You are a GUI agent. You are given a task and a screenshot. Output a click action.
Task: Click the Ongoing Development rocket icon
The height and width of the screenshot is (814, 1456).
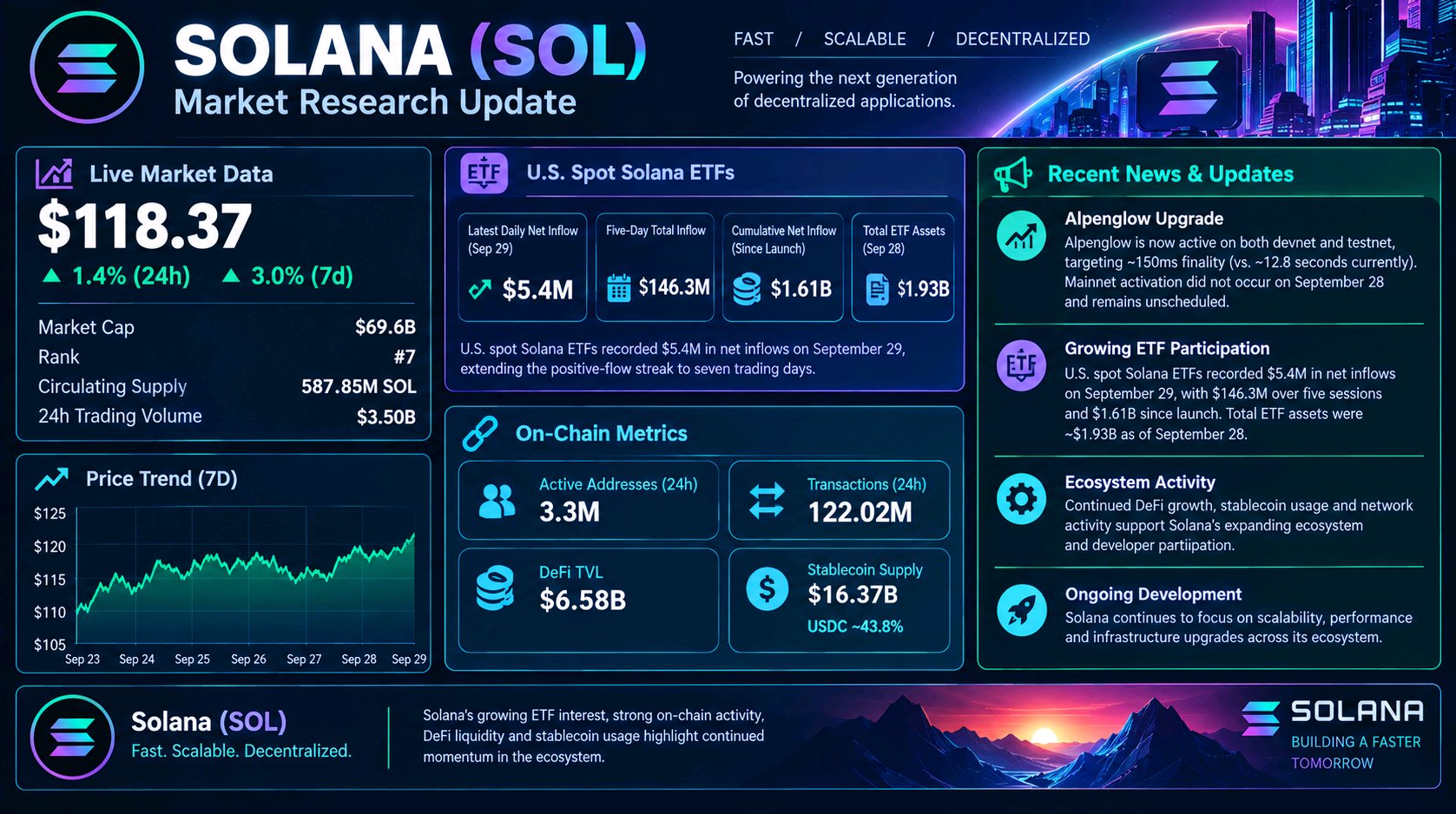pyautogui.click(x=1021, y=610)
